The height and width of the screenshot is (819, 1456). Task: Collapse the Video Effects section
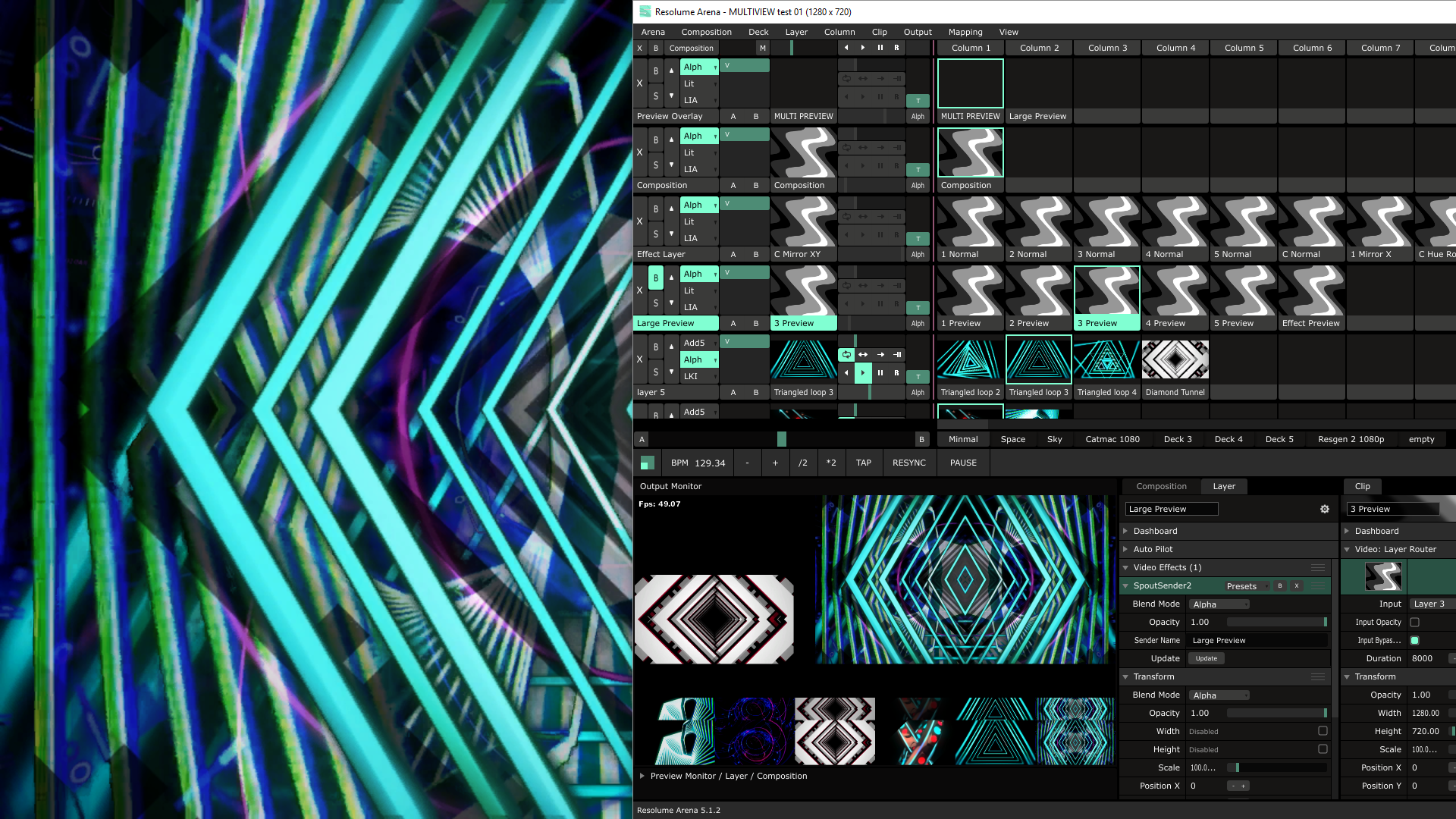(1126, 567)
